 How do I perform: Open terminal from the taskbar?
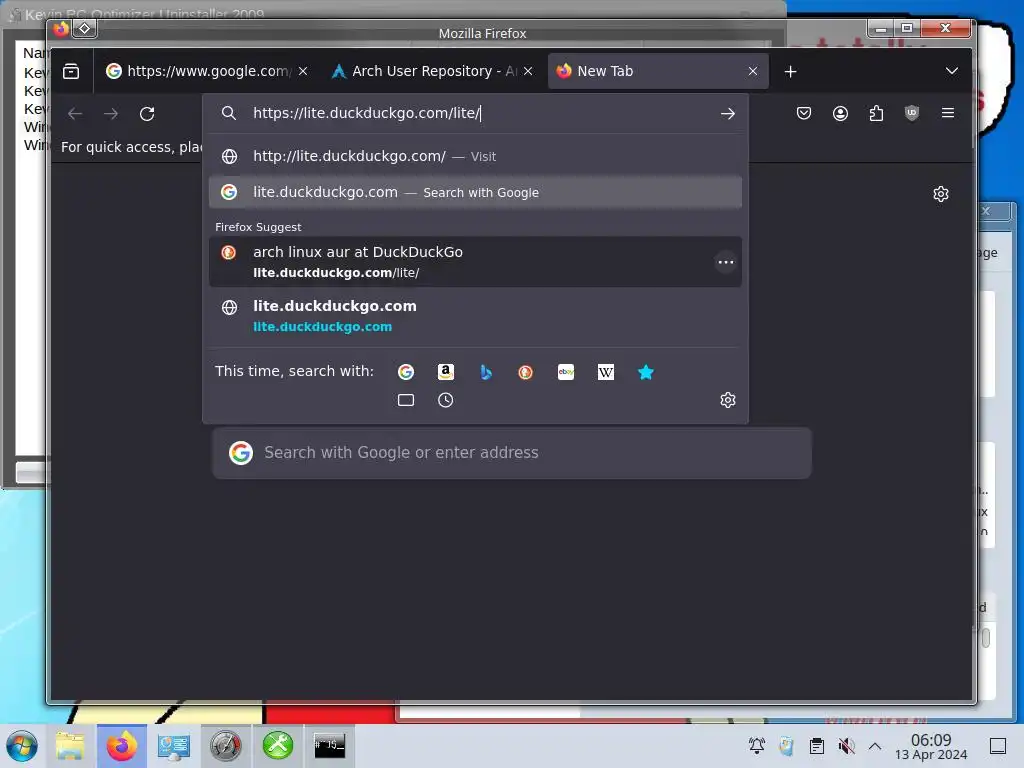(330, 745)
